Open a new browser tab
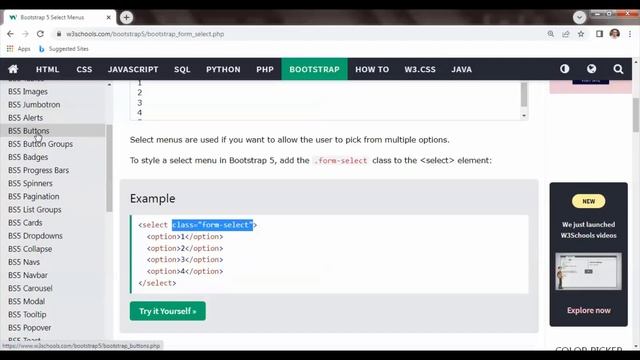 click(x=126, y=17)
